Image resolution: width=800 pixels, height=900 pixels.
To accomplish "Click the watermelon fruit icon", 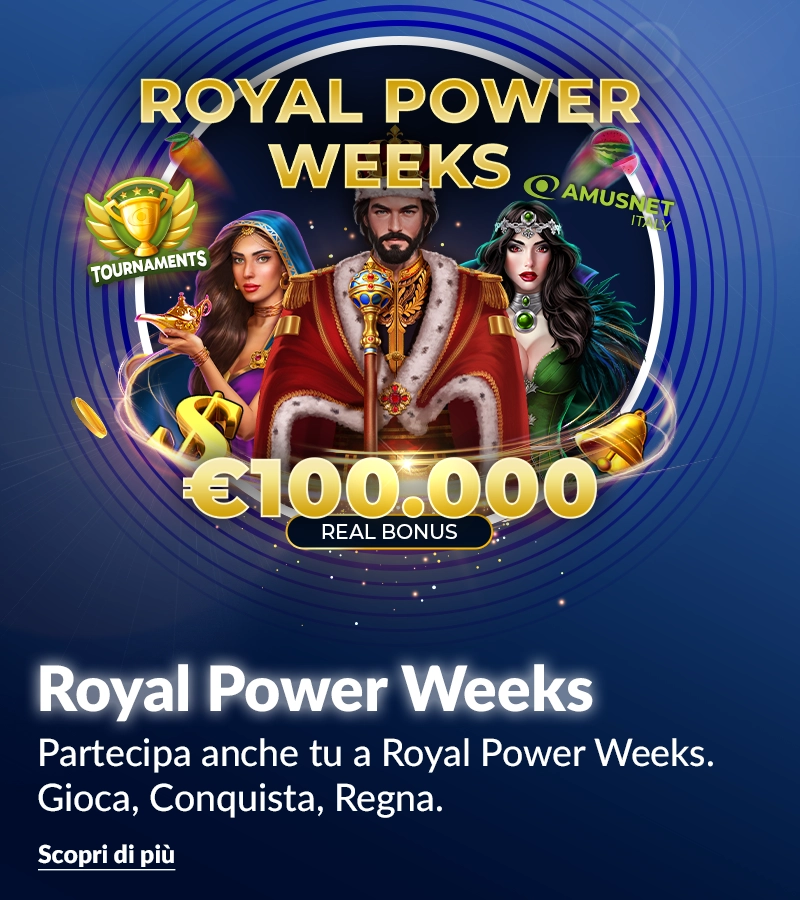I will click(x=604, y=153).
